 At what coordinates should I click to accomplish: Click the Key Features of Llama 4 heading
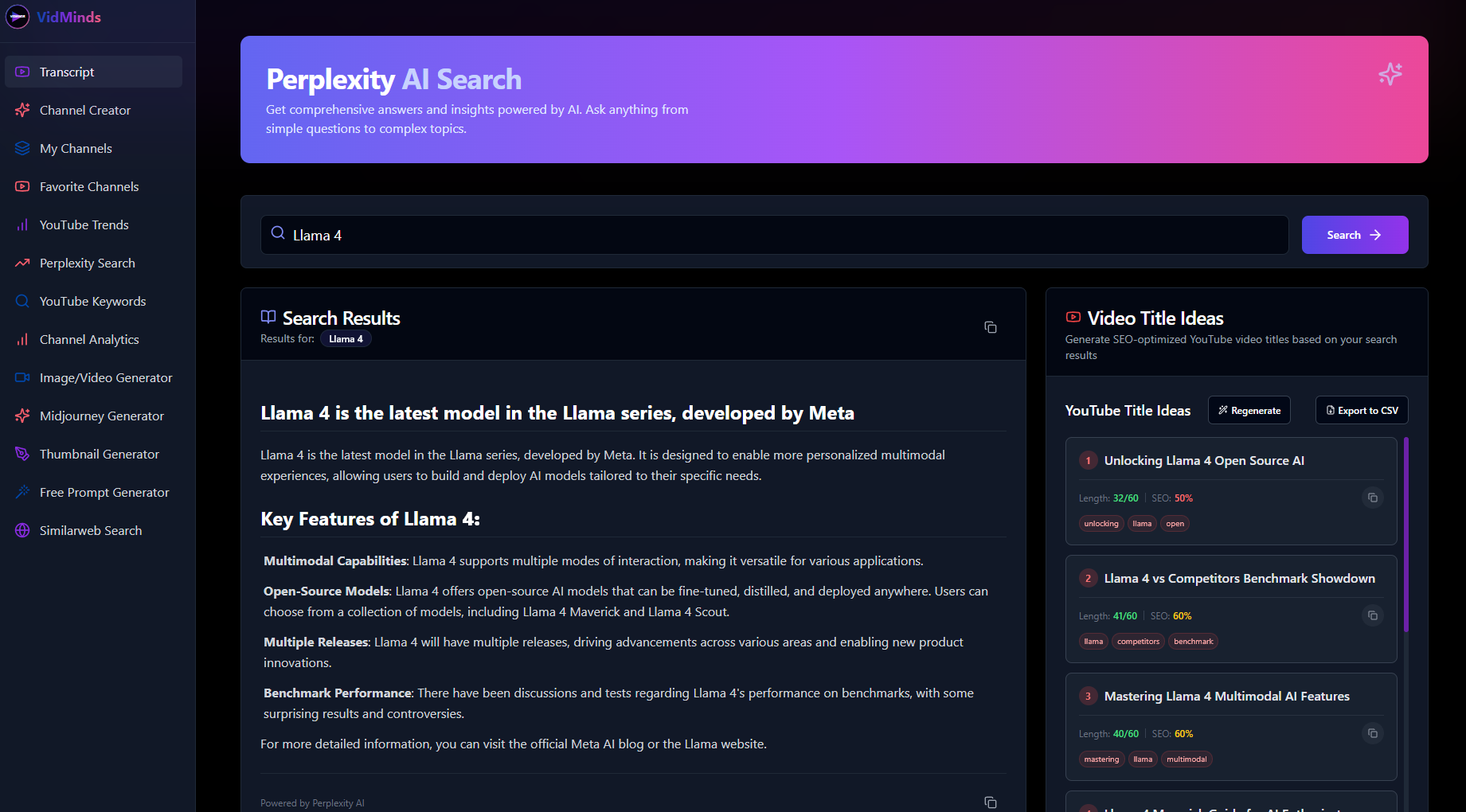pyautogui.click(x=370, y=519)
